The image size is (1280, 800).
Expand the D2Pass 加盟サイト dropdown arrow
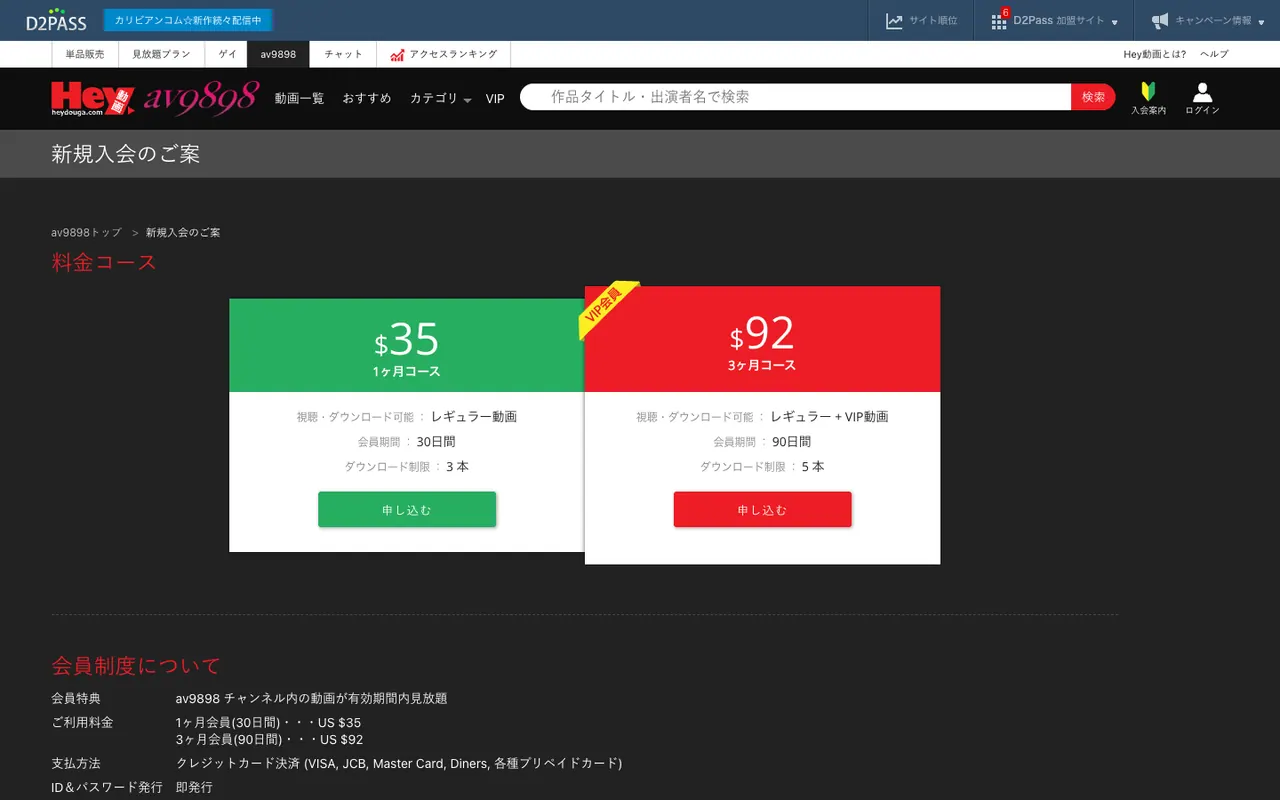pos(1114,22)
